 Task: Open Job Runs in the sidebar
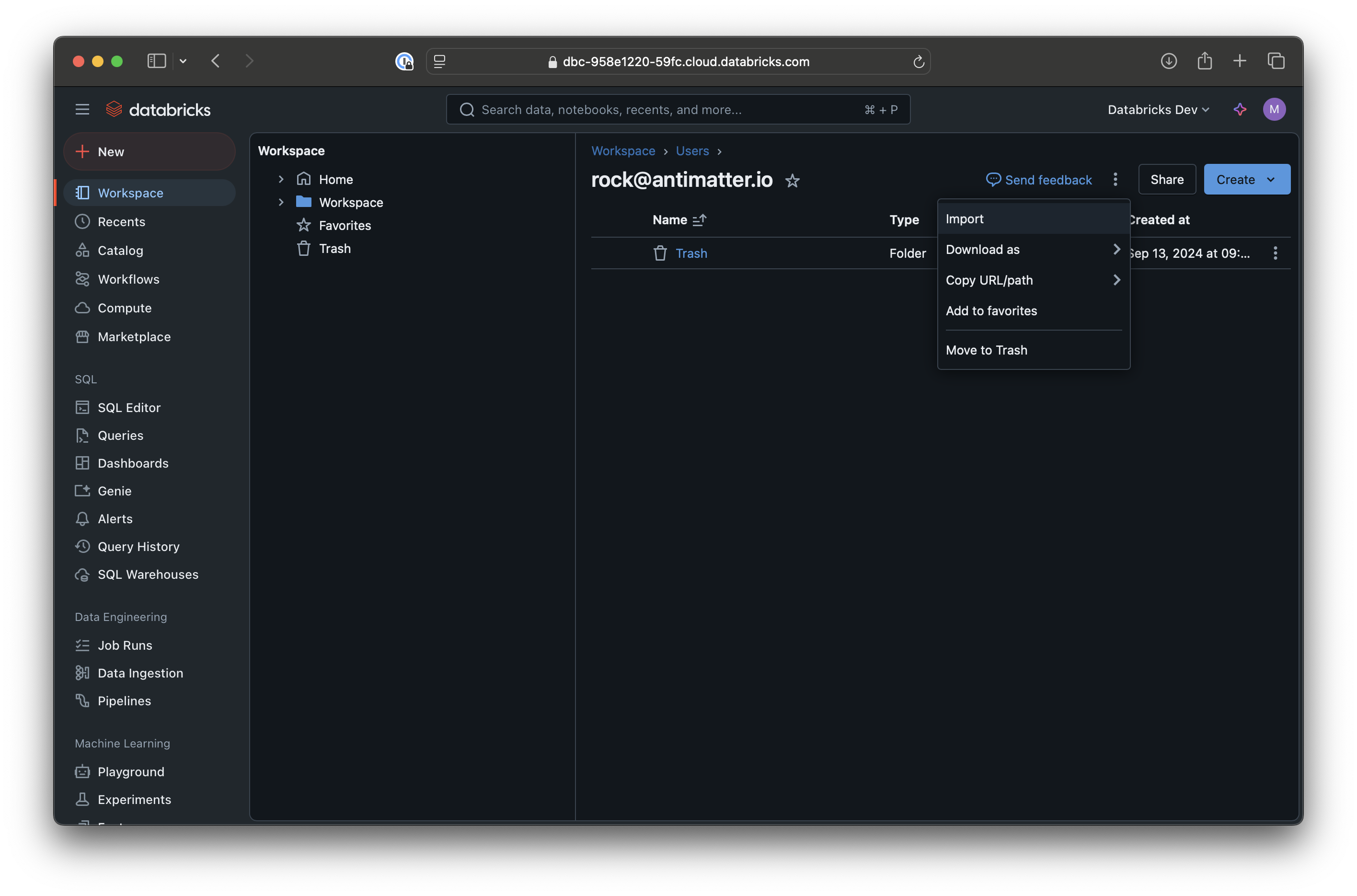pyautogui.click(x=149, y=645)
